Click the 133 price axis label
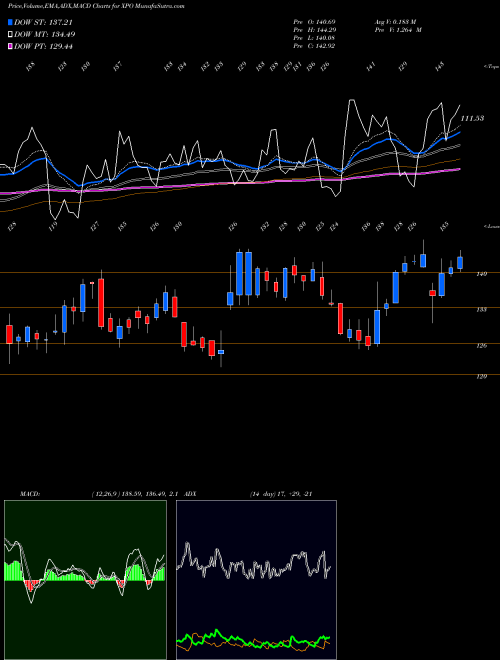Image resolution: width=500 pixels, height=660 pixels. tap(481, 309)
